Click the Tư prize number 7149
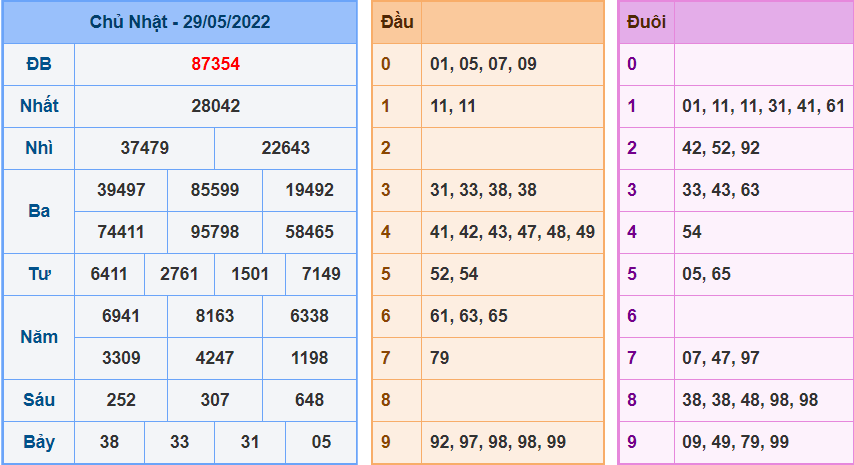 (x=321, y=274)
